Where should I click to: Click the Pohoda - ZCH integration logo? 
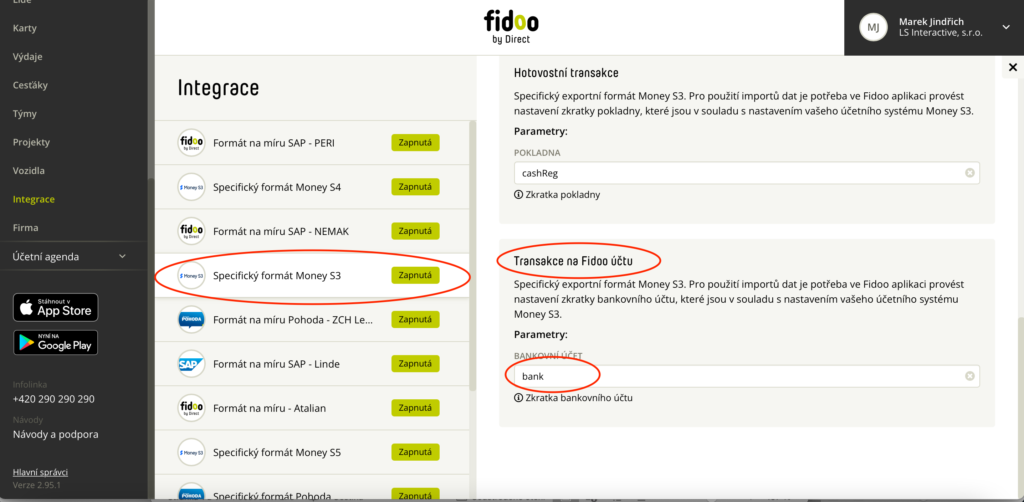191,319
